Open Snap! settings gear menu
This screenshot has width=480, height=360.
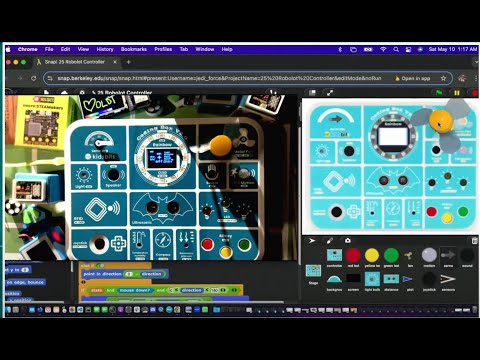click(82, 93)
